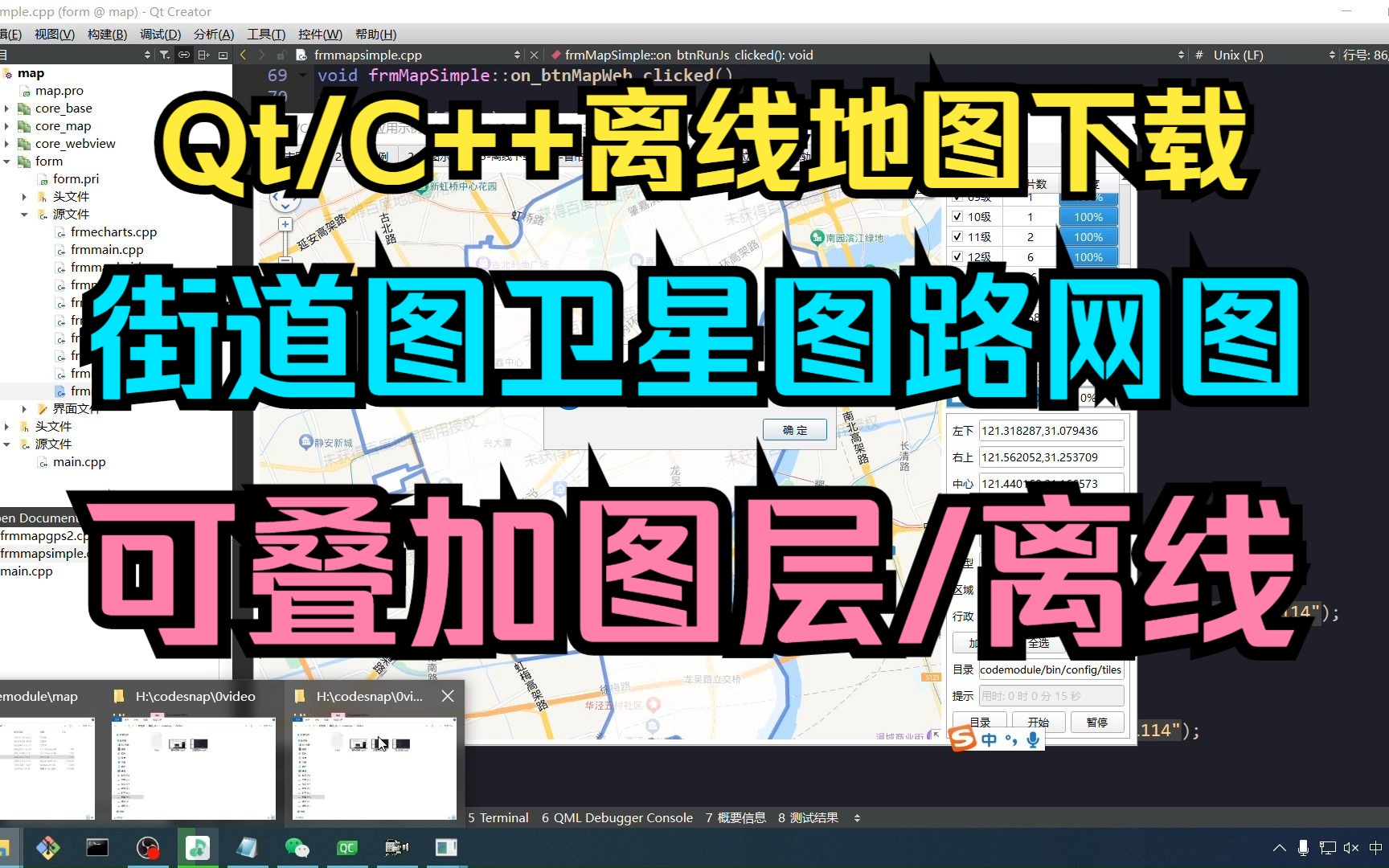Open the video editor taskbar icon
Screen dimensions: 1389x868
(x=397, y=848)
